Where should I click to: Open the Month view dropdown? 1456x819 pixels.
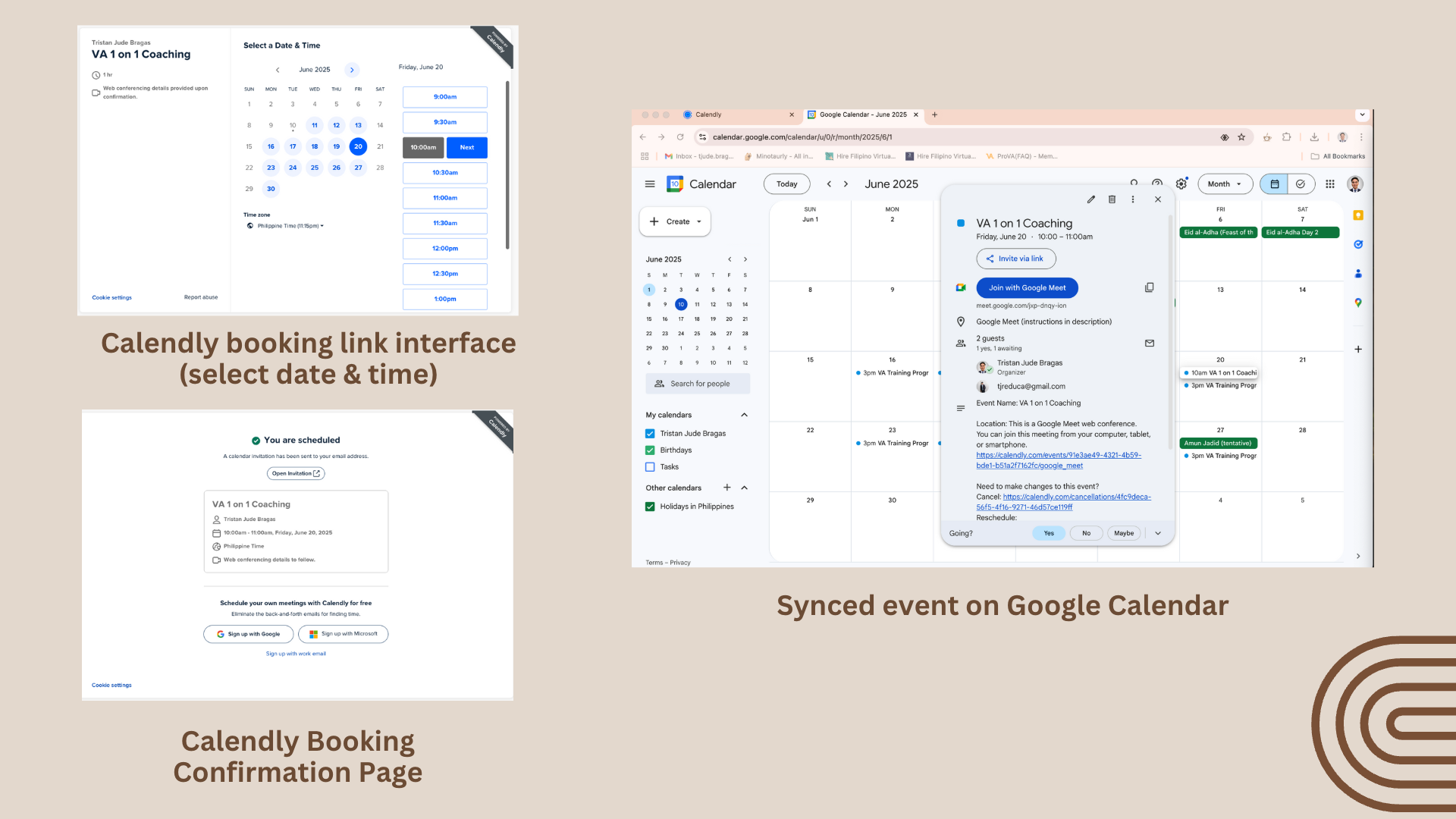click(1224, 184)
